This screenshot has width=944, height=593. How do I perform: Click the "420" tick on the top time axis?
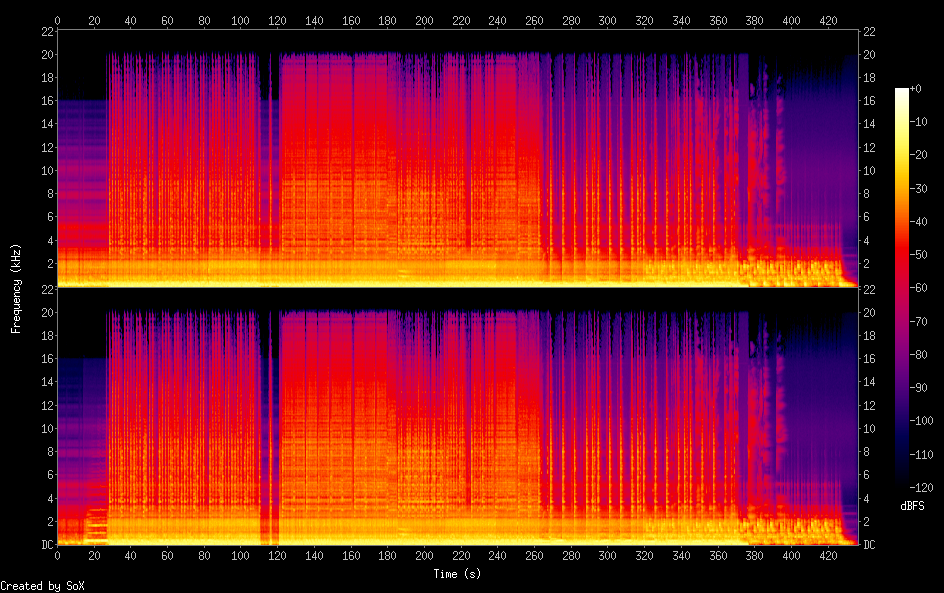(828, 20)
